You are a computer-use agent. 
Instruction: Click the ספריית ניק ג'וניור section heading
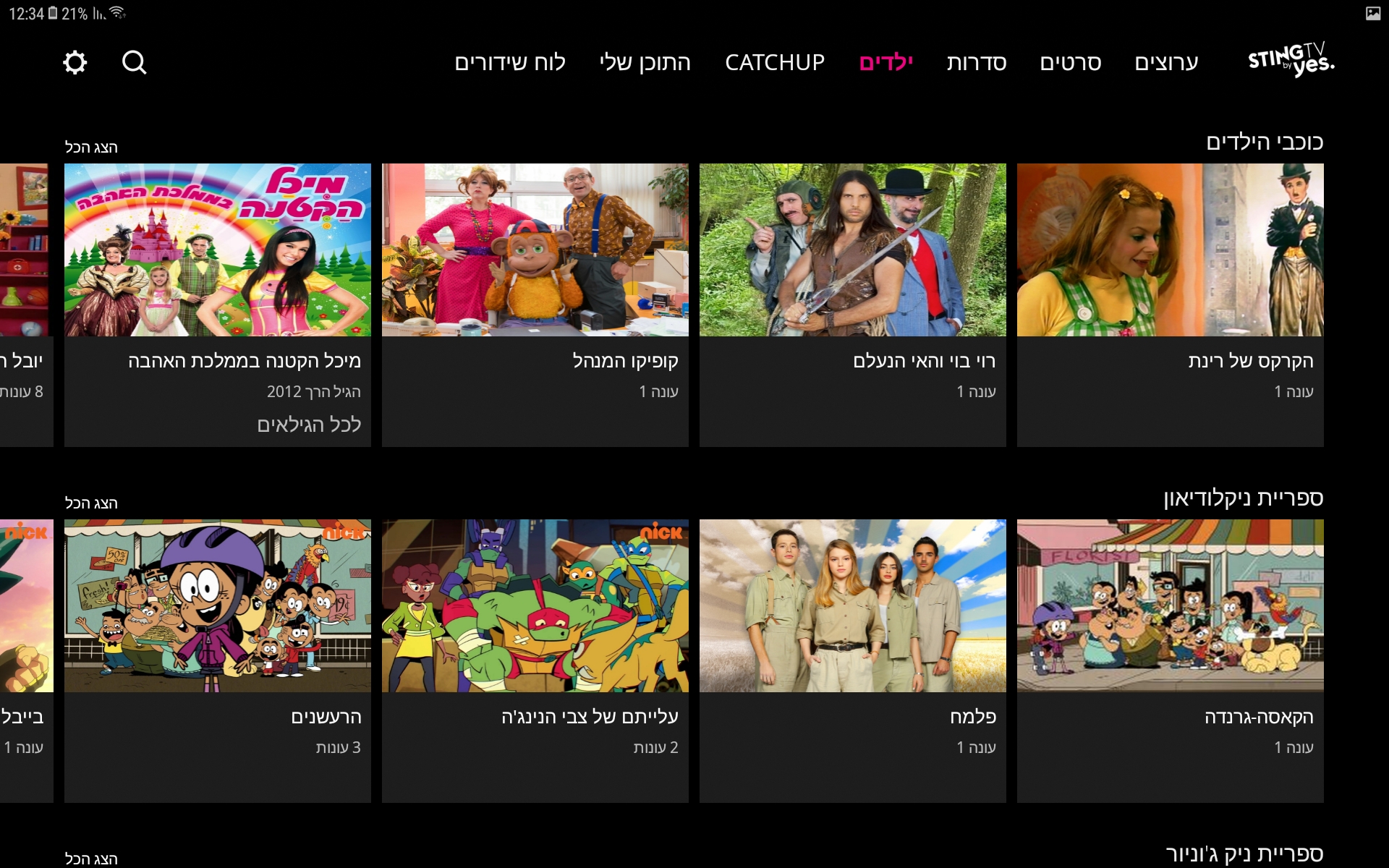[1245, 854]
